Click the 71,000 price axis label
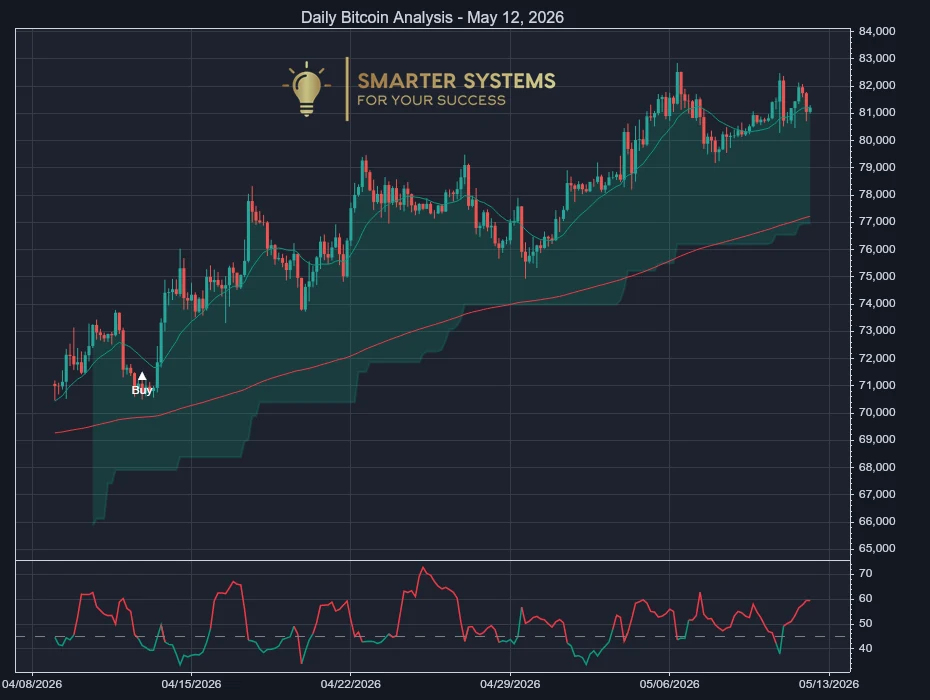The image size is (930, 700). click(877, 385)
